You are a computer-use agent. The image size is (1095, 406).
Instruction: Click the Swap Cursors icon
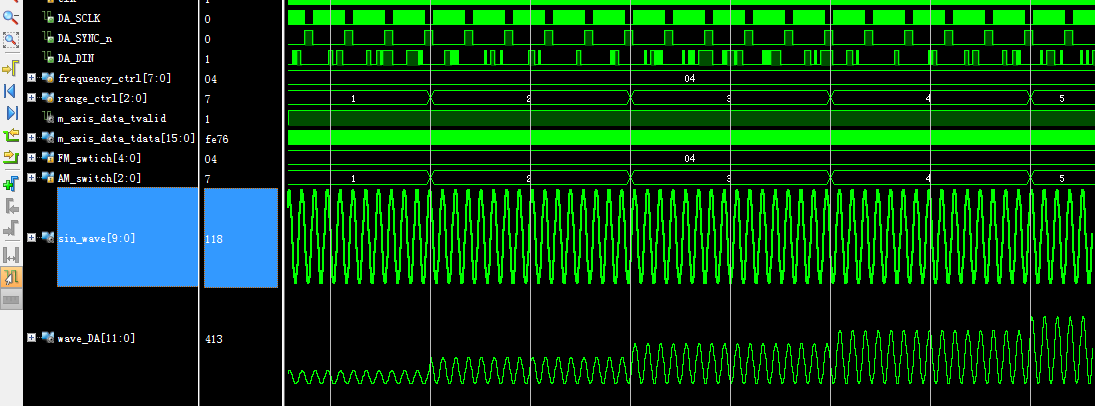(x=11, y=255)
